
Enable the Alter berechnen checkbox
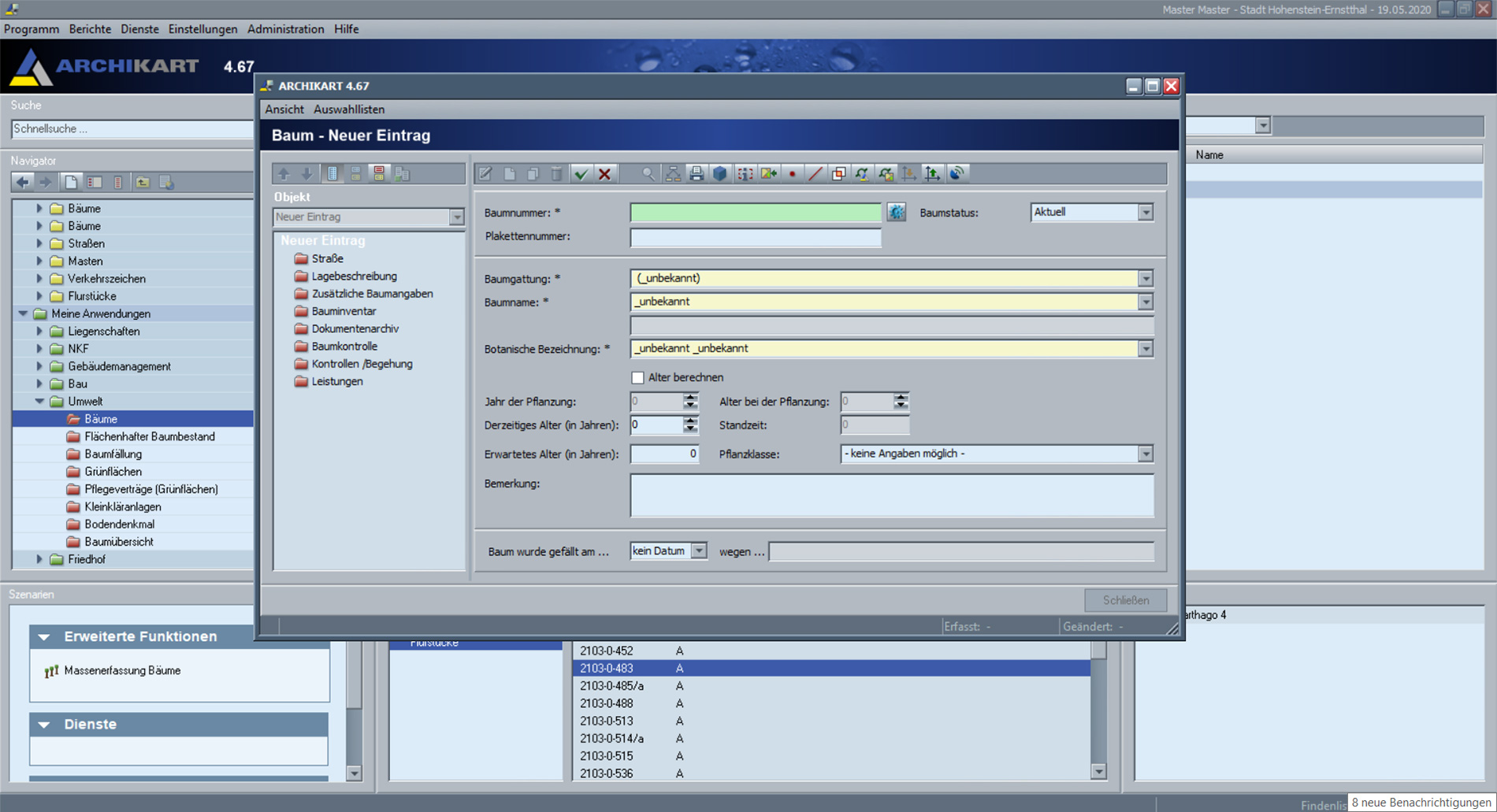(x=637, y=377)
